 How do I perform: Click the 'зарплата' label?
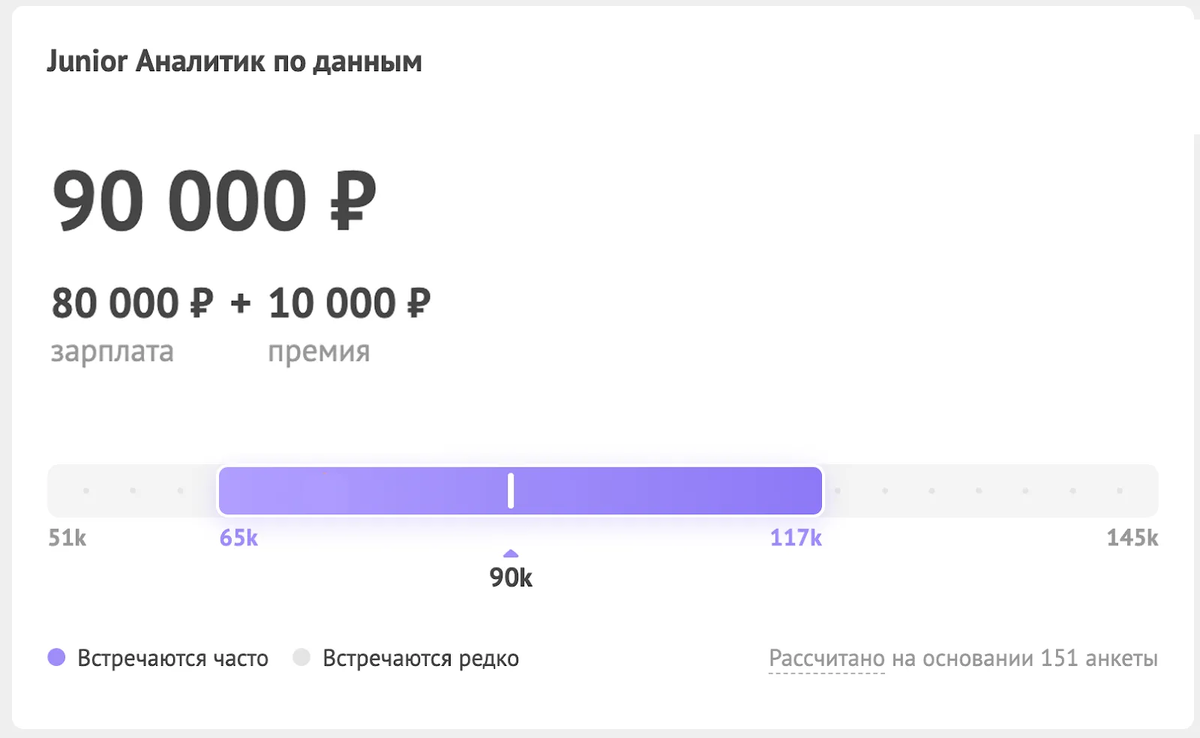pos(112,353)
